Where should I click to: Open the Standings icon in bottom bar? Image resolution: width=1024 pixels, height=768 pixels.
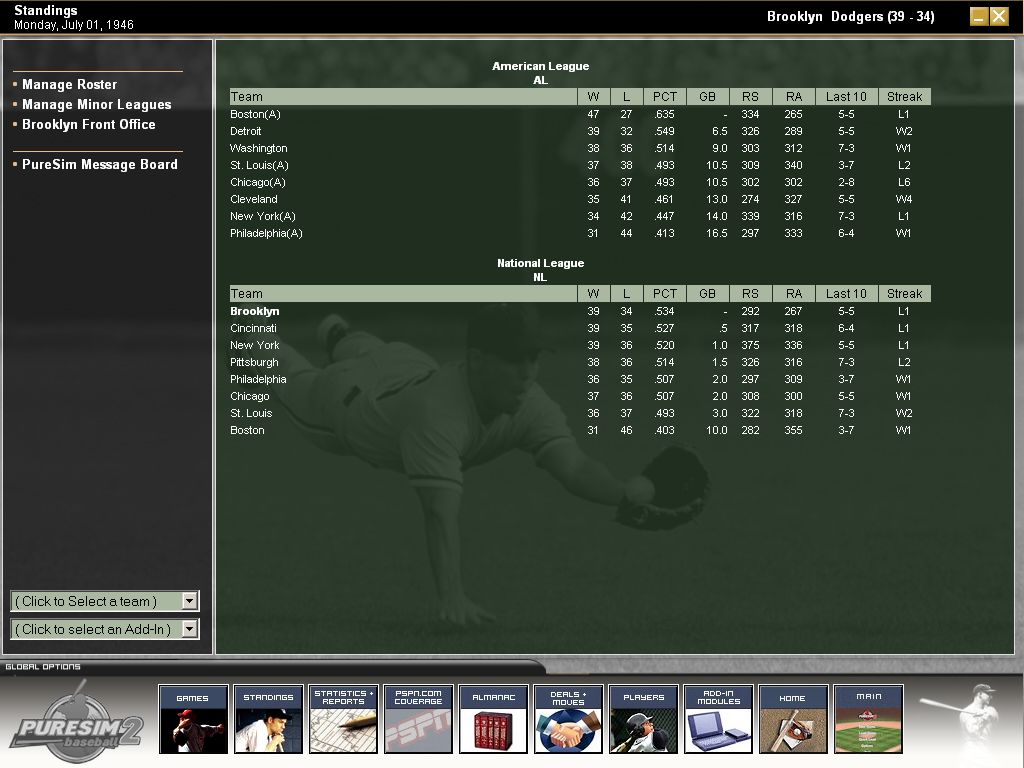point(268,719)
